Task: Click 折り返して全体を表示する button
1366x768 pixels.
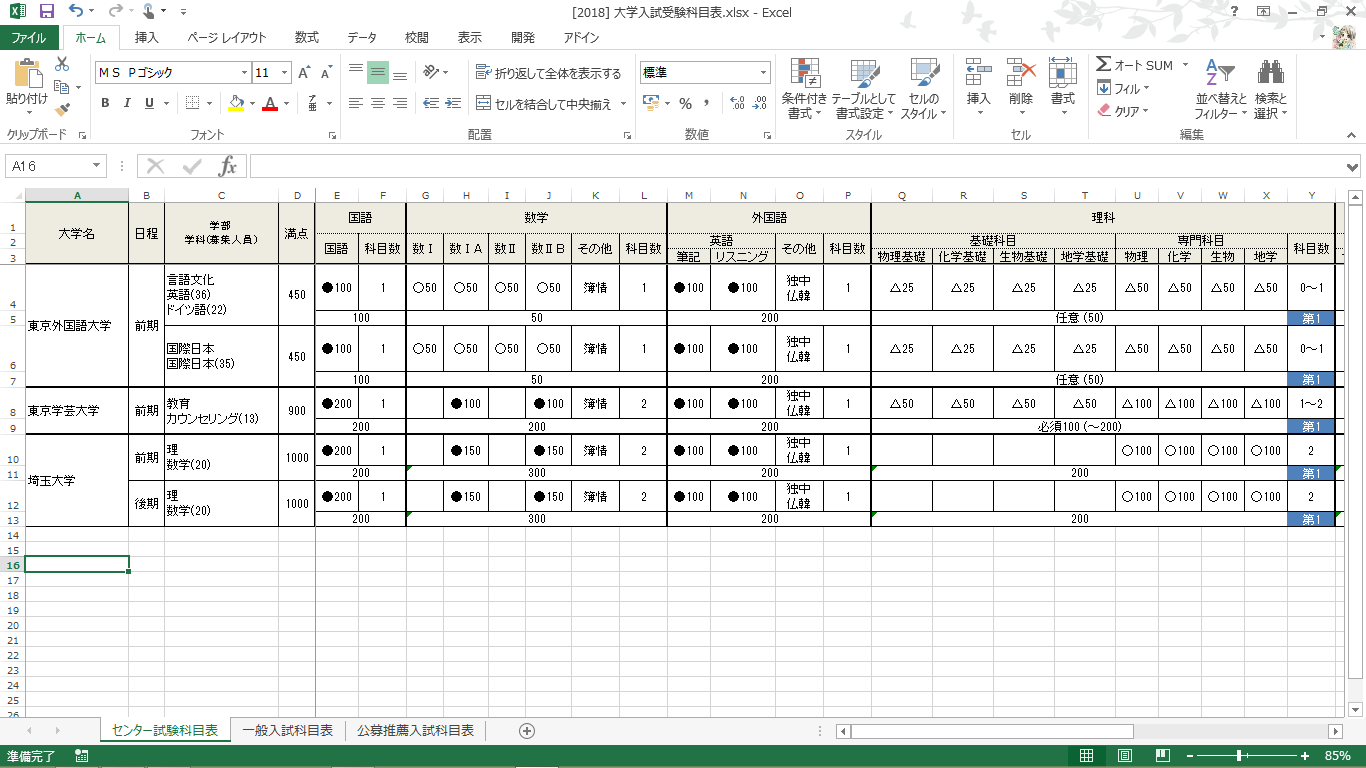Action: [548, 73]
